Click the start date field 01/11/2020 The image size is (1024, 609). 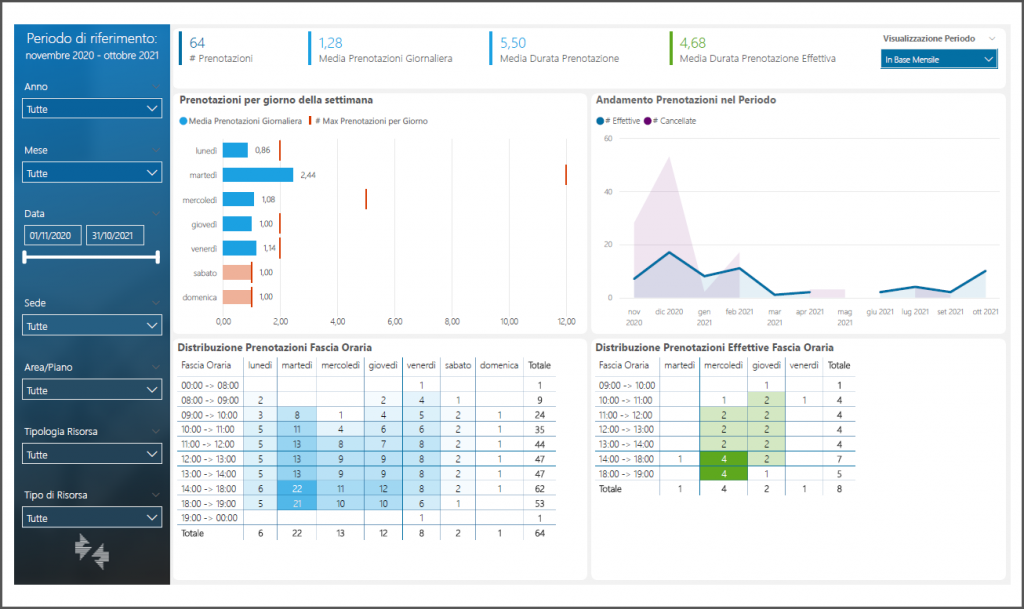coord(53,236)
